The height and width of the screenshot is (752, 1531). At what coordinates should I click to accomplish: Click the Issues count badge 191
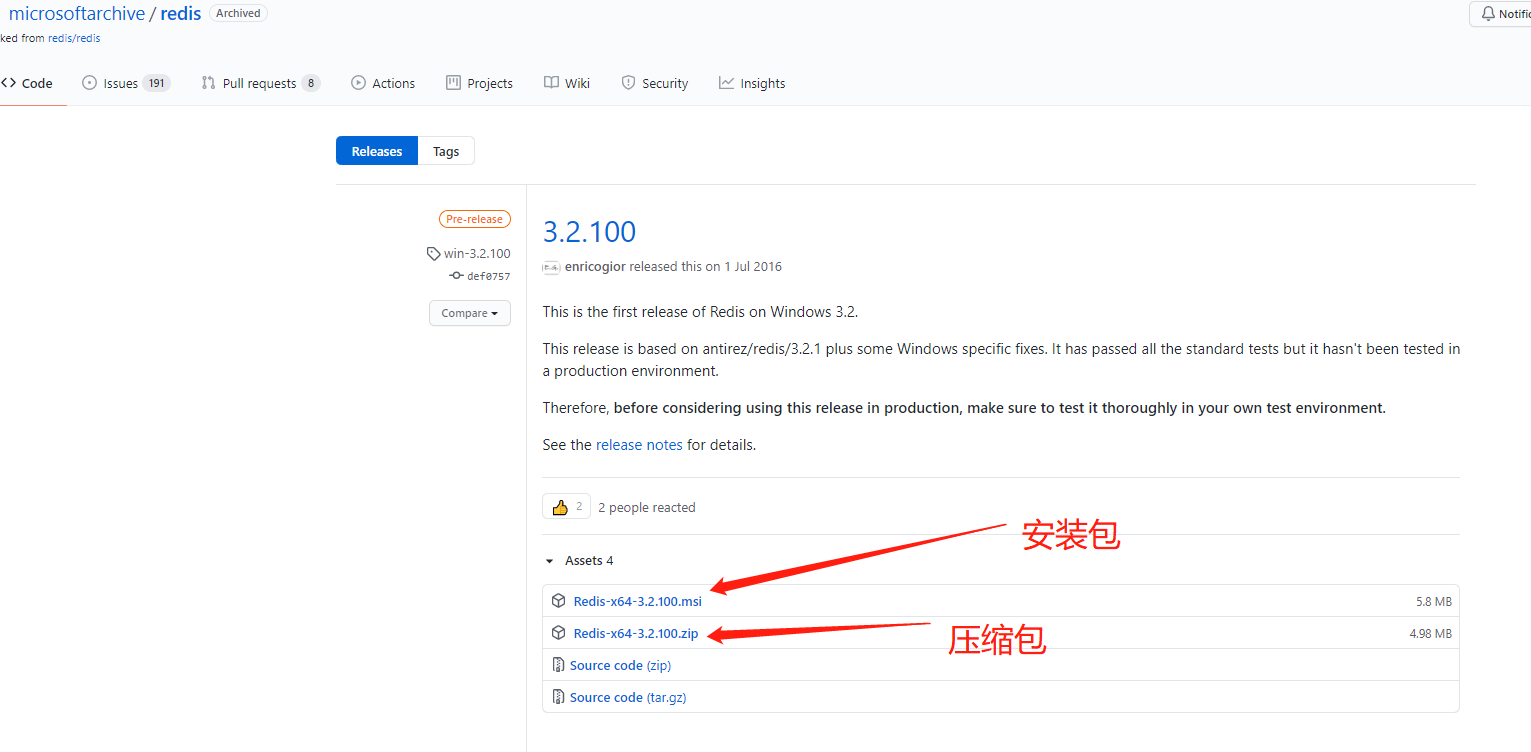pyautogui.click(x=156, y=83)
